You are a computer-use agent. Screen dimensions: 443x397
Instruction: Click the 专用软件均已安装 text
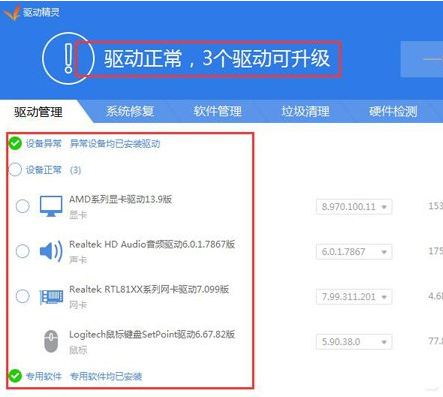(106, 376)
